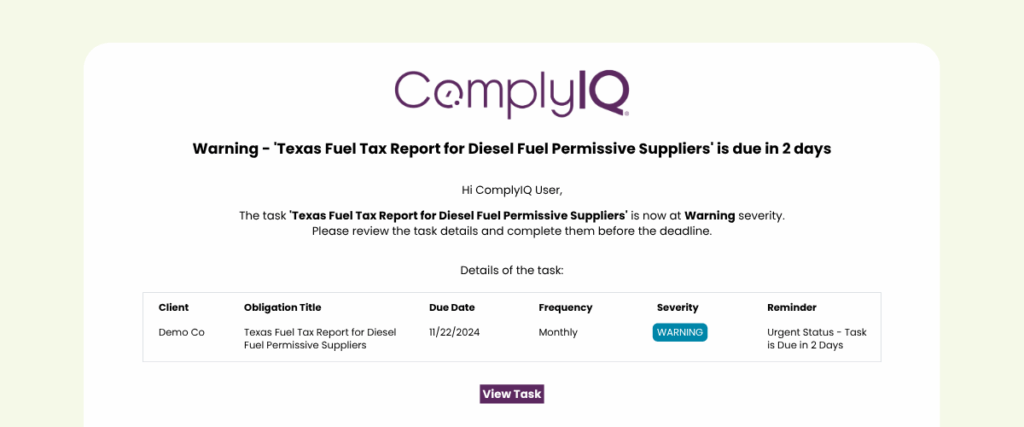The height and width of the screenshot is (427, 1024).
Task: Click the bold warning headline at top
Action: click(x=512, y=149)
